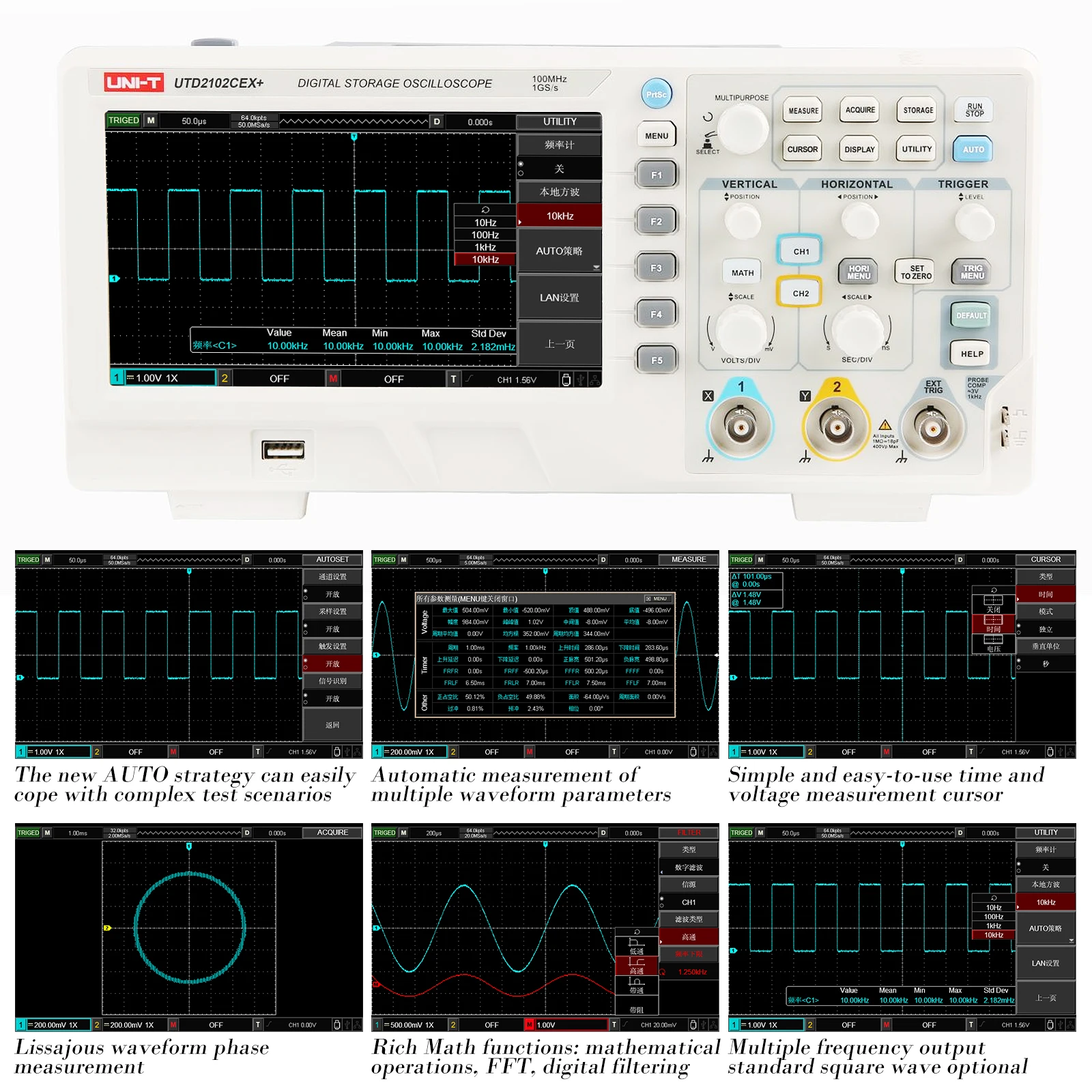The height and width of the screenshot is (1092, 1092).
Task: Select the 关 option under 频率计
Action: click(x=560, y=169)
